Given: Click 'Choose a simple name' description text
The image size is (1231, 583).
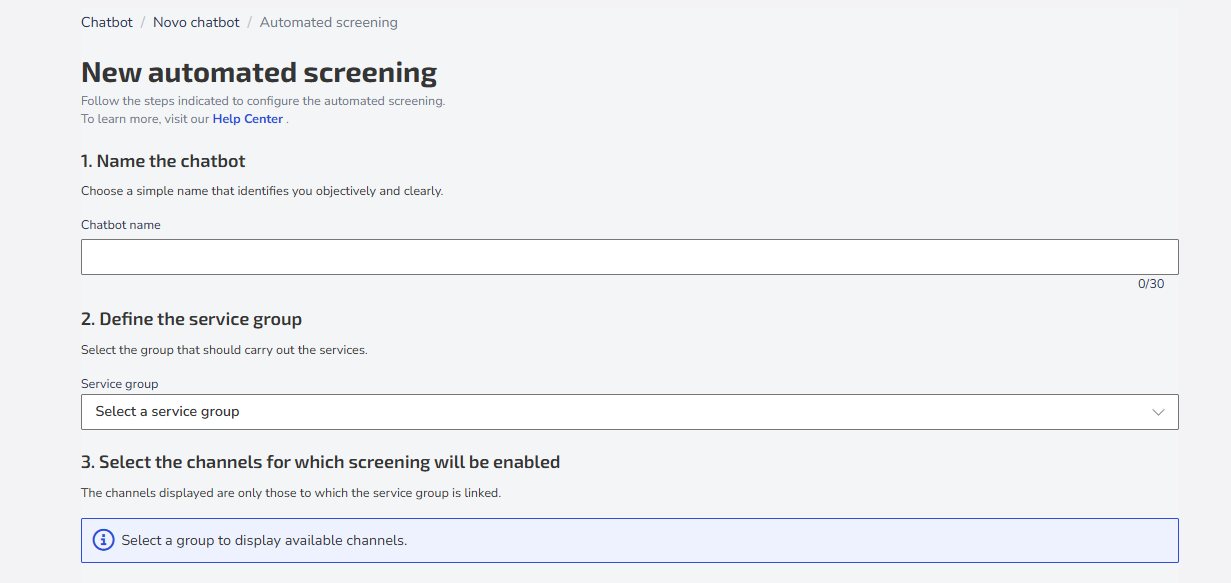Looking at the screenshot, I should coord(262,191).
